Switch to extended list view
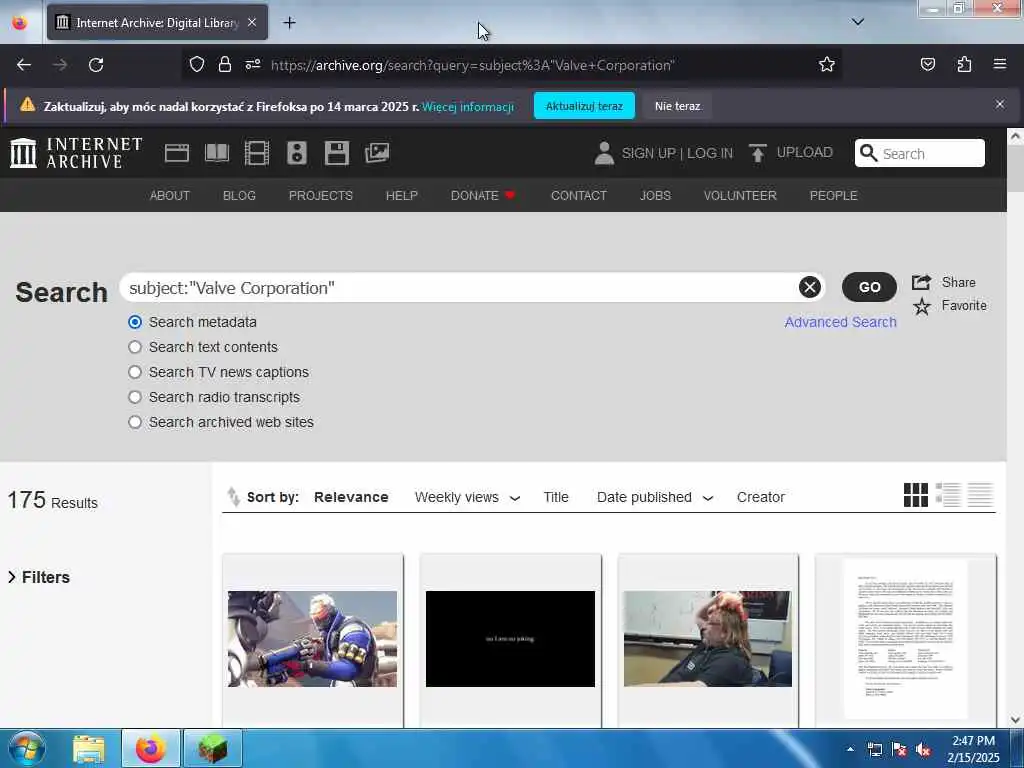 [x=948, y=495]
